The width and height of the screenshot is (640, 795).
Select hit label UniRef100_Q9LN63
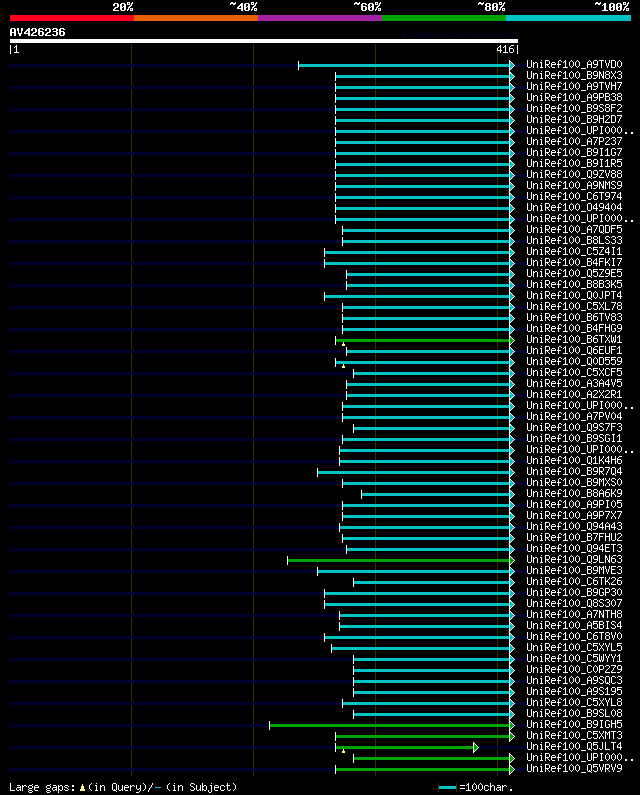pos(574,559)
